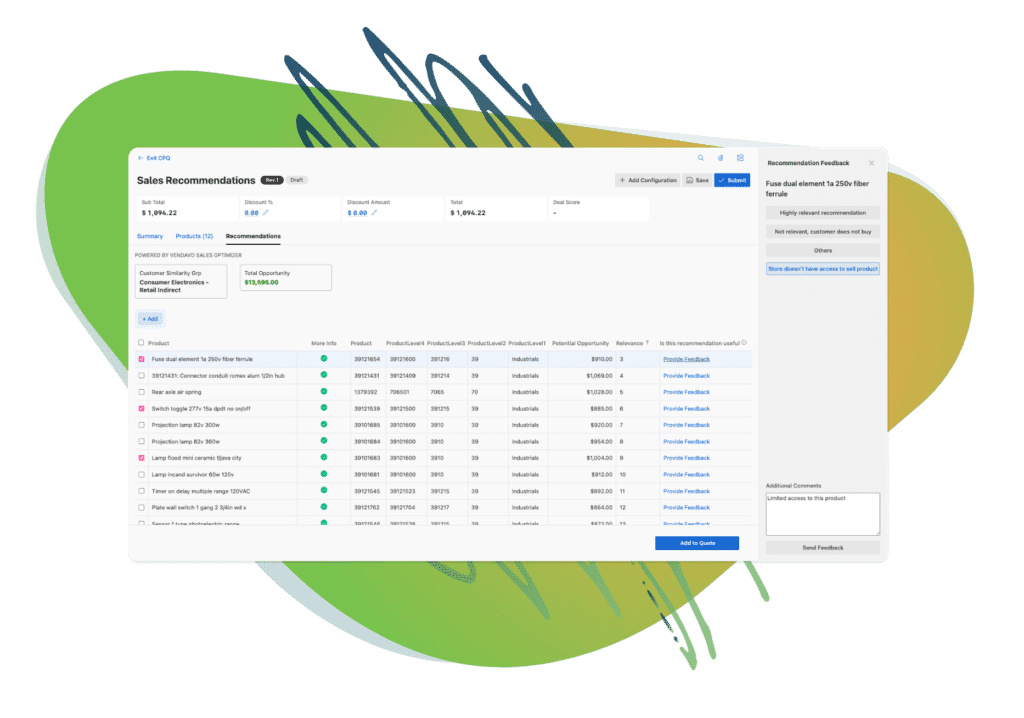Switch to the Summary tab

[x=149, y=236]
